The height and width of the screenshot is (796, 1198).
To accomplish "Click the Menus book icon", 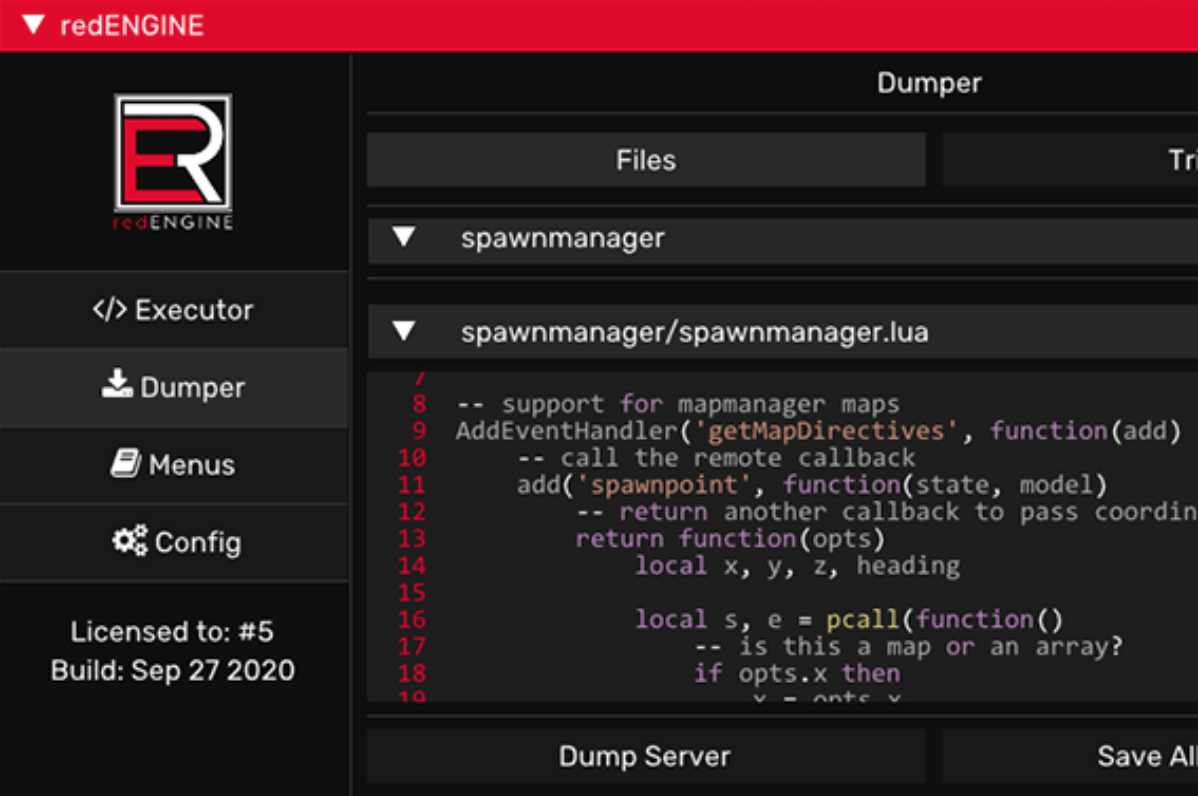I will click(x=126, y=464).
